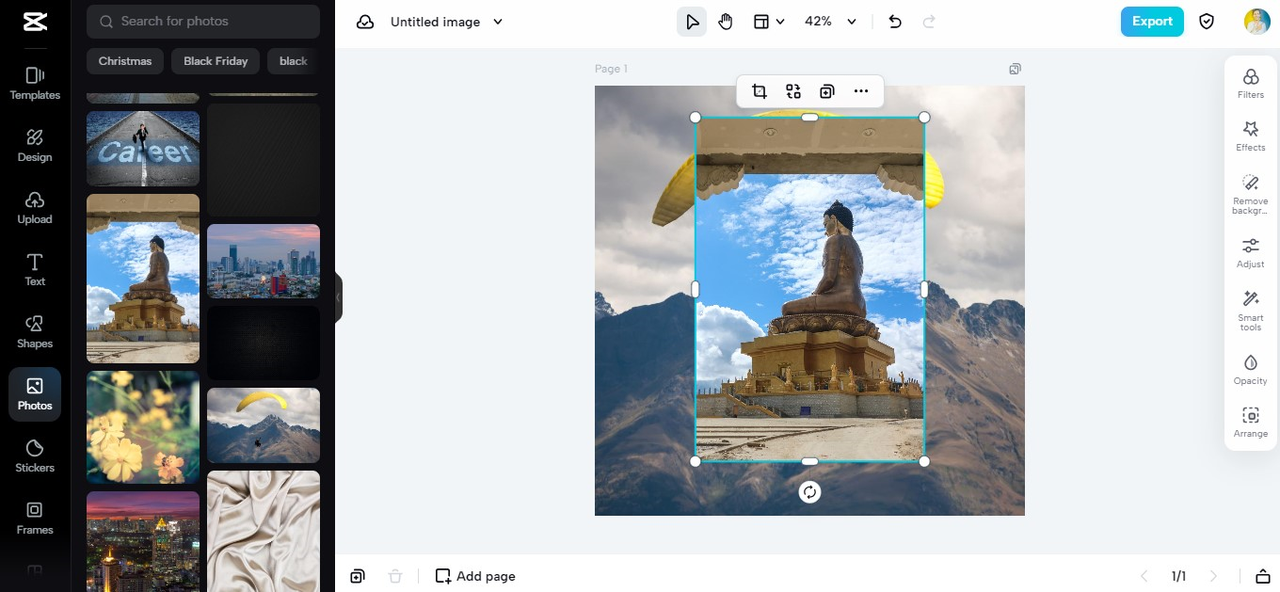1280x592 pixels.
Task: Click the Add page button
Action: coord(476,576)
